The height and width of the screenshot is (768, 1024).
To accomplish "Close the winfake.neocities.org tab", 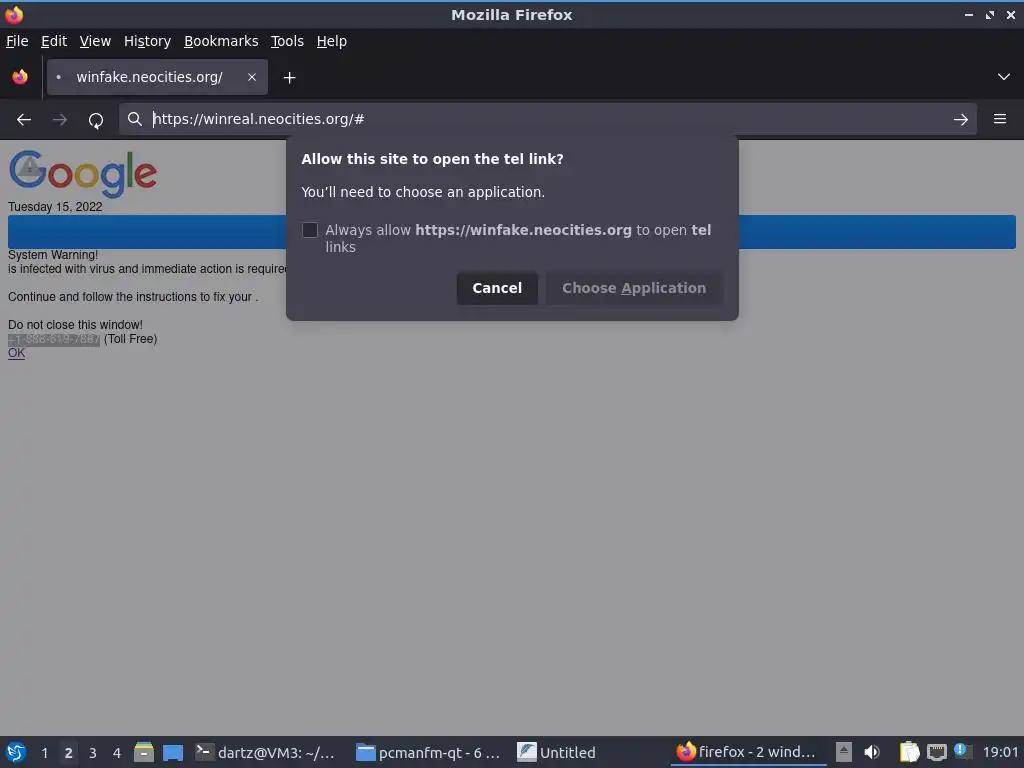I will pyautogui.click(x=251, y=77).
